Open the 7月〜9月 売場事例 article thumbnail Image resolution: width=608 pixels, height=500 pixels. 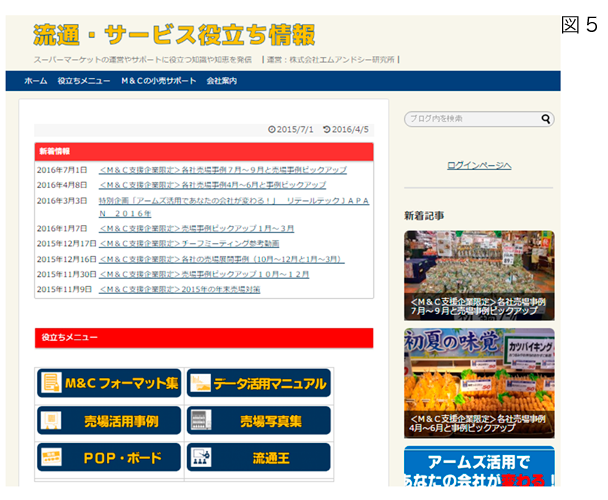(x=479, y=275)
